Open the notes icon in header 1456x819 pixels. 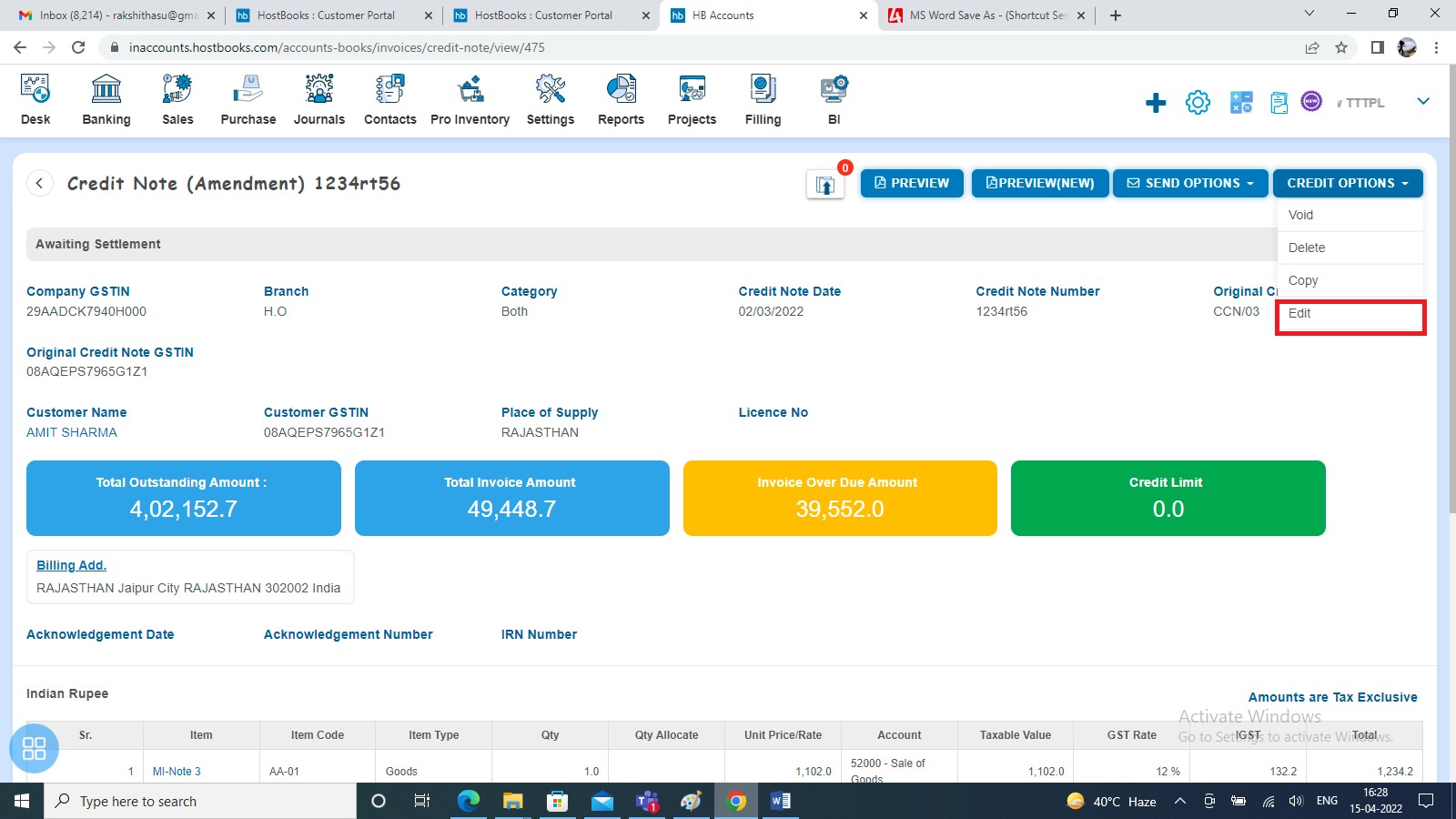pos(1279,103)
